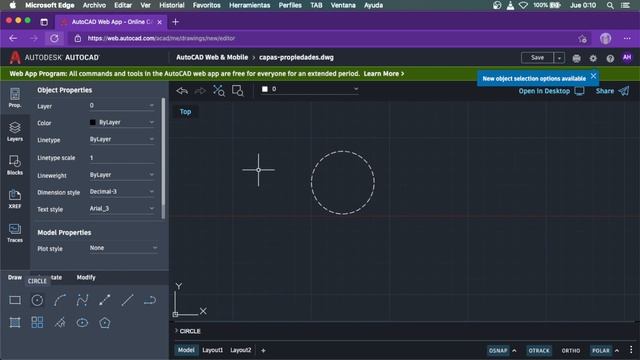Click Open in Desktop

pyautogui.click(x=551, y=91)
